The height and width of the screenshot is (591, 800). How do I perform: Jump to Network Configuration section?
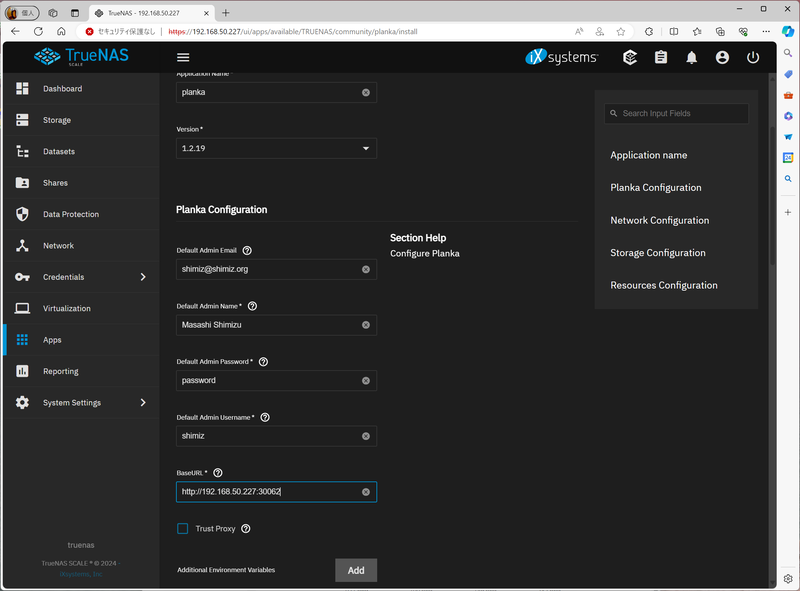pyautogui.click(x=659, y=220)
